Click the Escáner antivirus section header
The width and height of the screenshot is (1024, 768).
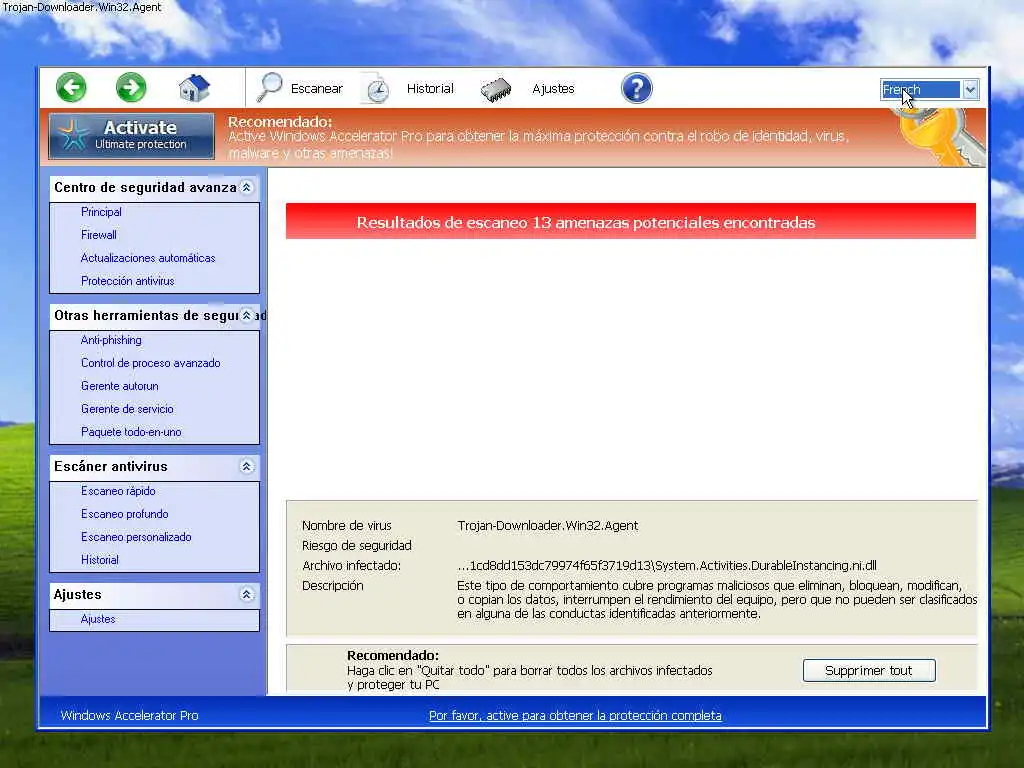pyautogui.click(x=155, y=466)
